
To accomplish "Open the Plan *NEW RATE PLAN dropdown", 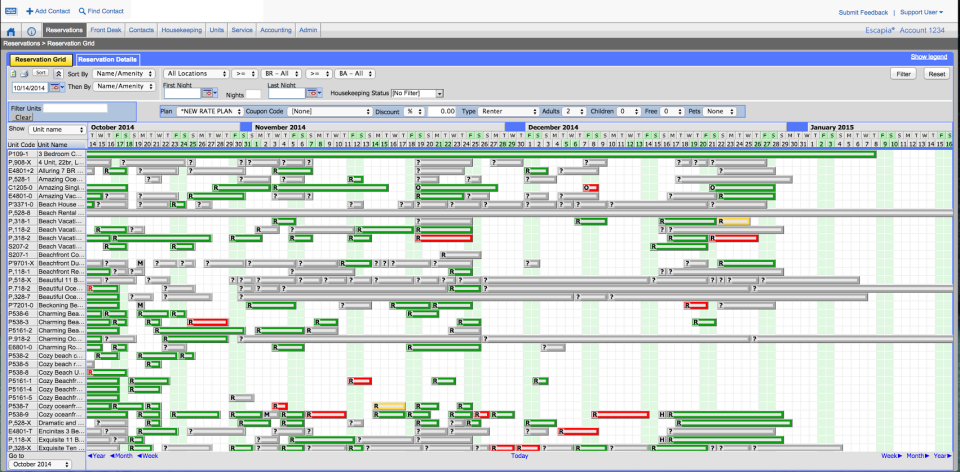I will pyautogui.click(x=209, y=112).
